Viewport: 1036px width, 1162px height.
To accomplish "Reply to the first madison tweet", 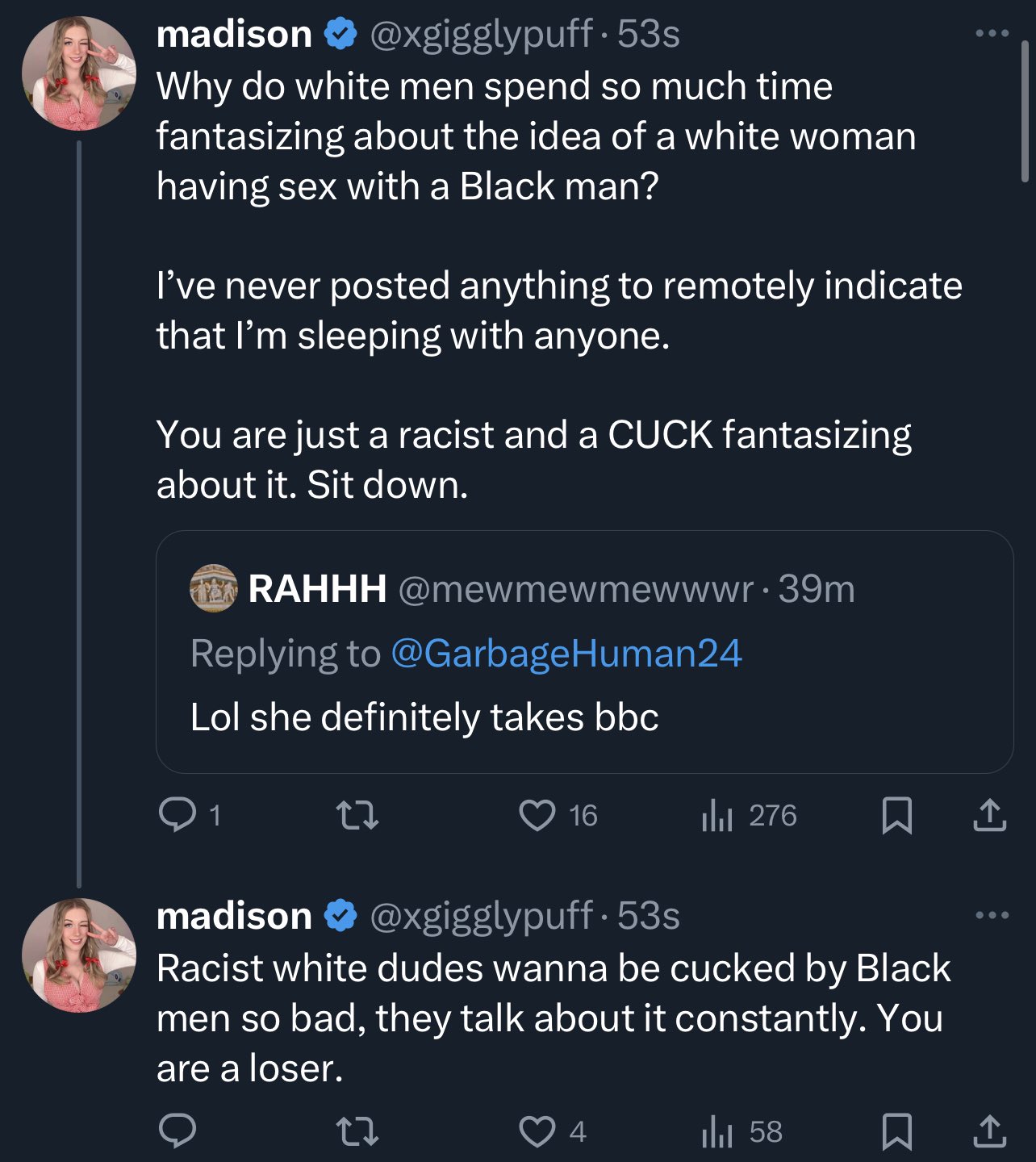I will click(x=178, y=815).
